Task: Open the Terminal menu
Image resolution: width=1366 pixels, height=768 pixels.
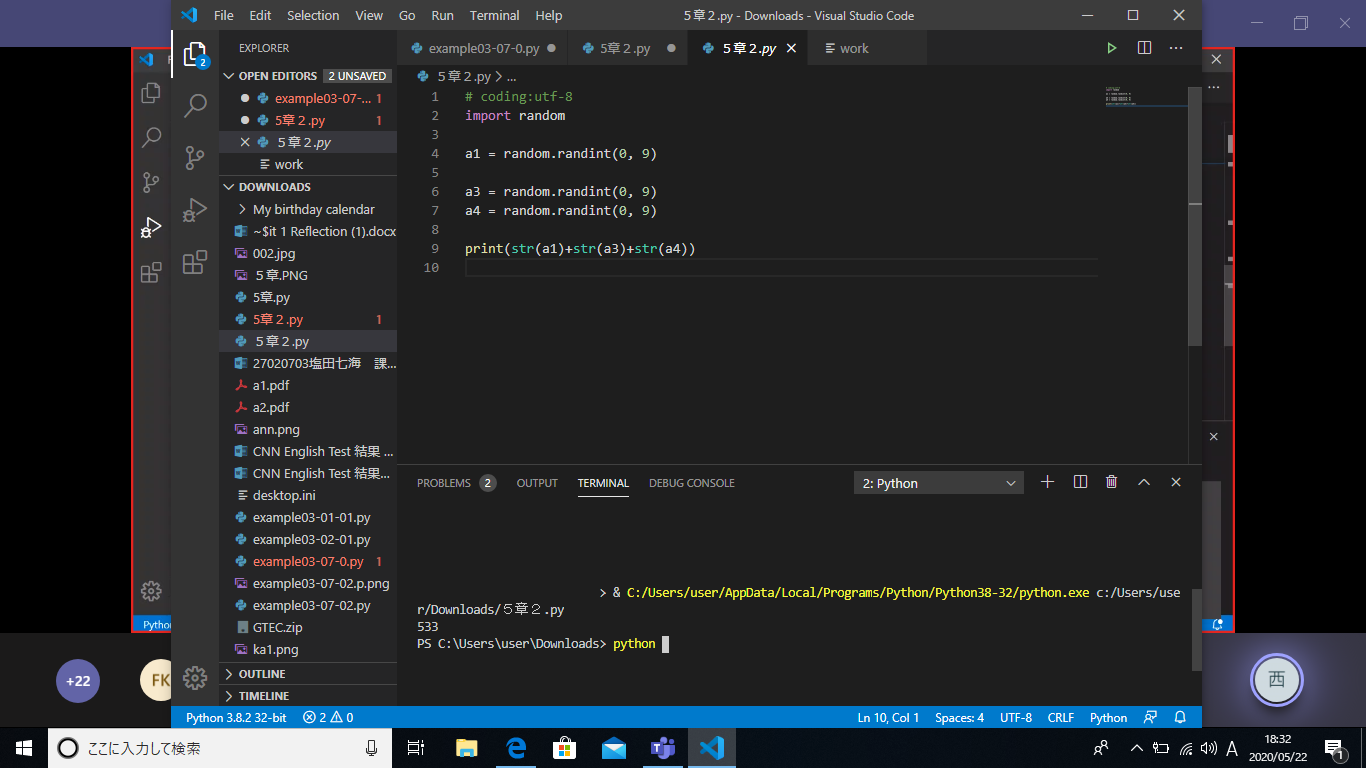Action: click(494, 15)
